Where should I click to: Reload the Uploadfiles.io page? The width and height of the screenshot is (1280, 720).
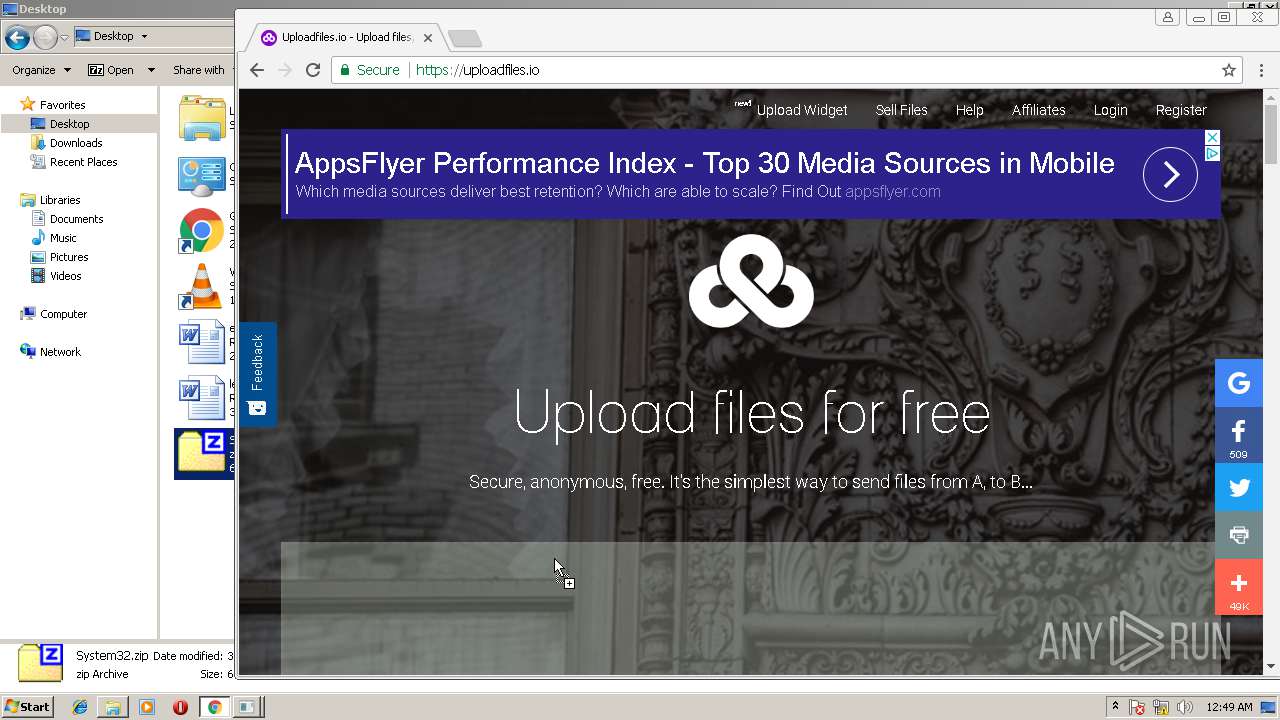313,70
